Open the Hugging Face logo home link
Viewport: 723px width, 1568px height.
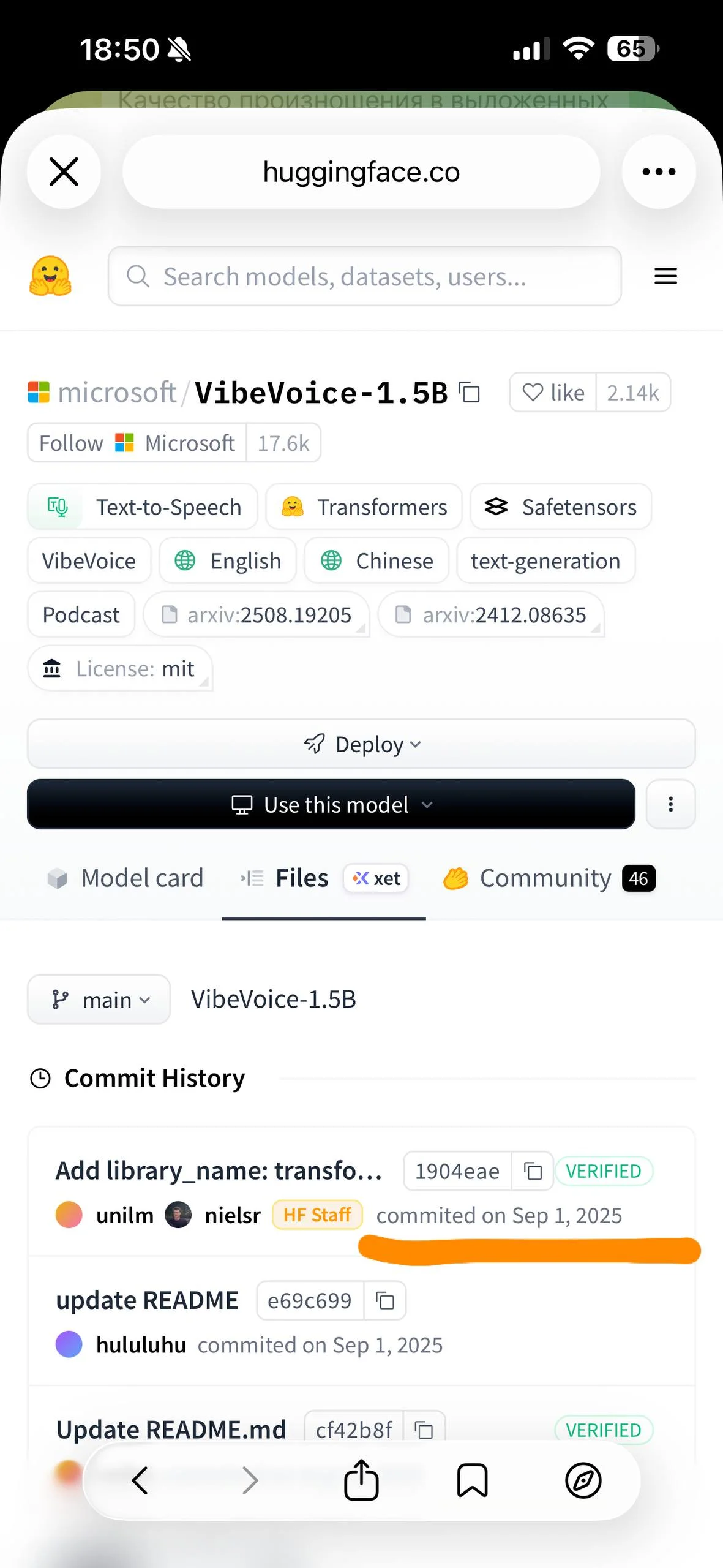(51, 276)
